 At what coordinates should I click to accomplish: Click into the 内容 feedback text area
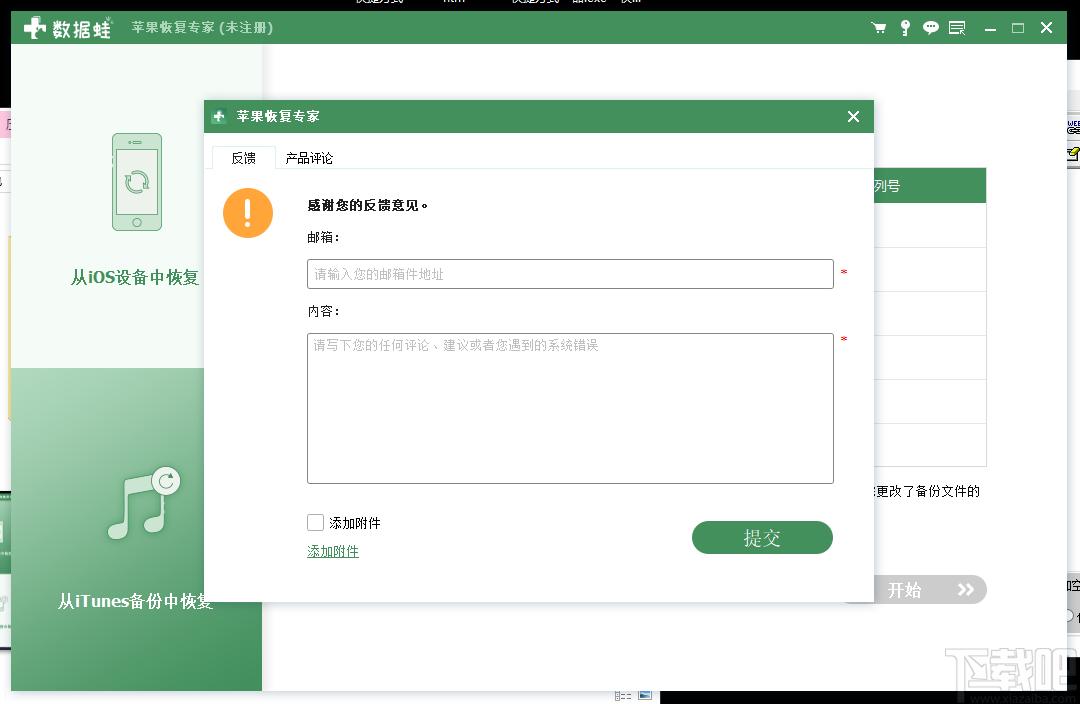(570, 408)
